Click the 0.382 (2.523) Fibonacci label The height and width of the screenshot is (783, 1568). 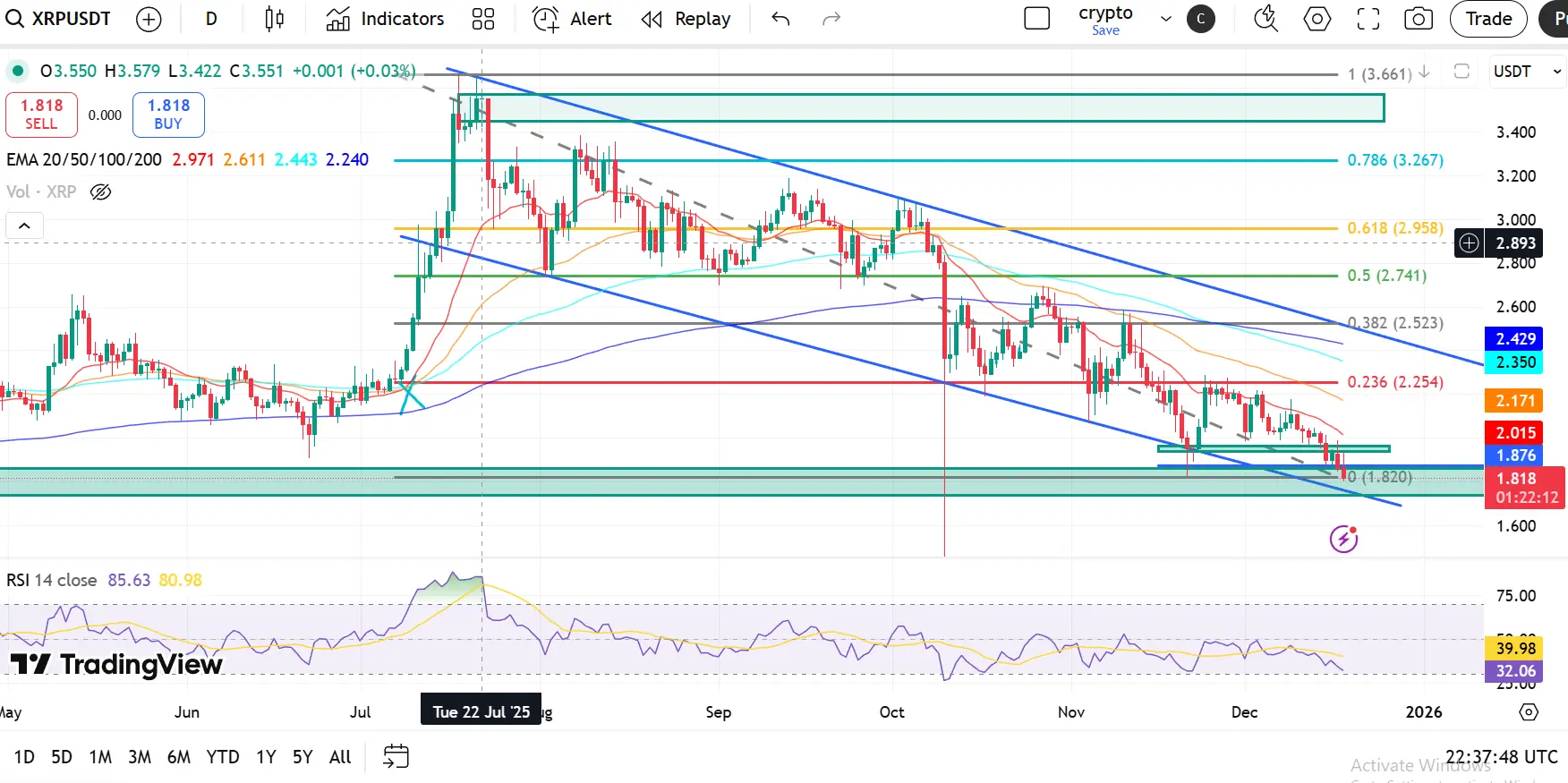tap(1395, 323)
